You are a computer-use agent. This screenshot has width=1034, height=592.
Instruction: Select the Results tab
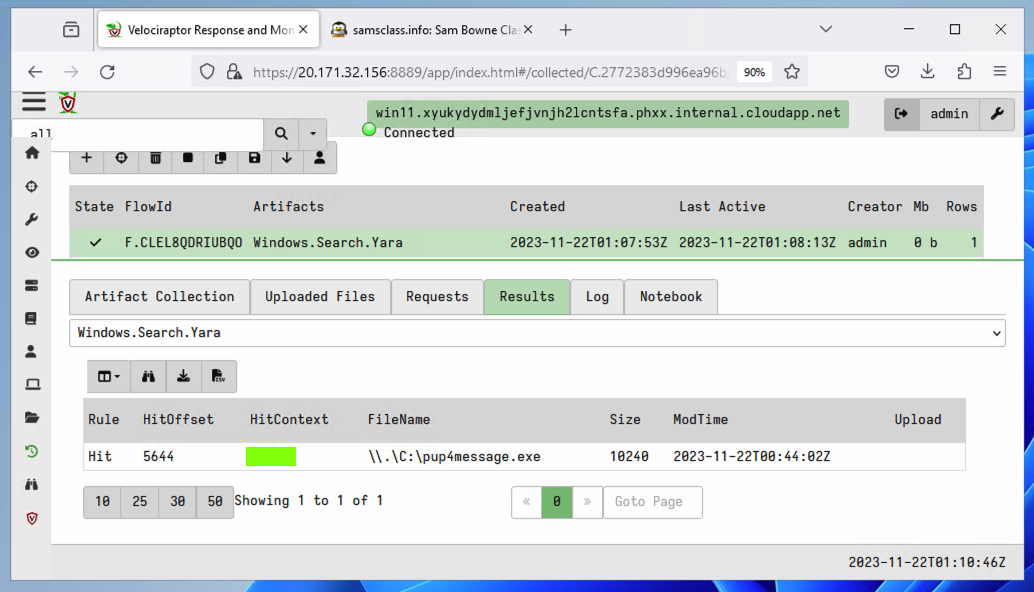click(x=527, y=297)
